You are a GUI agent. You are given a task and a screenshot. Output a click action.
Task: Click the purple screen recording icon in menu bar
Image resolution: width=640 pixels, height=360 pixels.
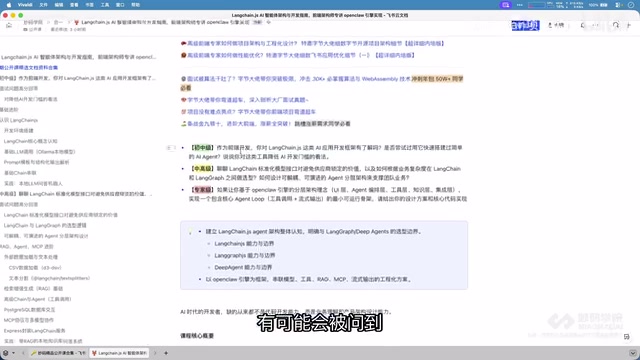[506, 5]
